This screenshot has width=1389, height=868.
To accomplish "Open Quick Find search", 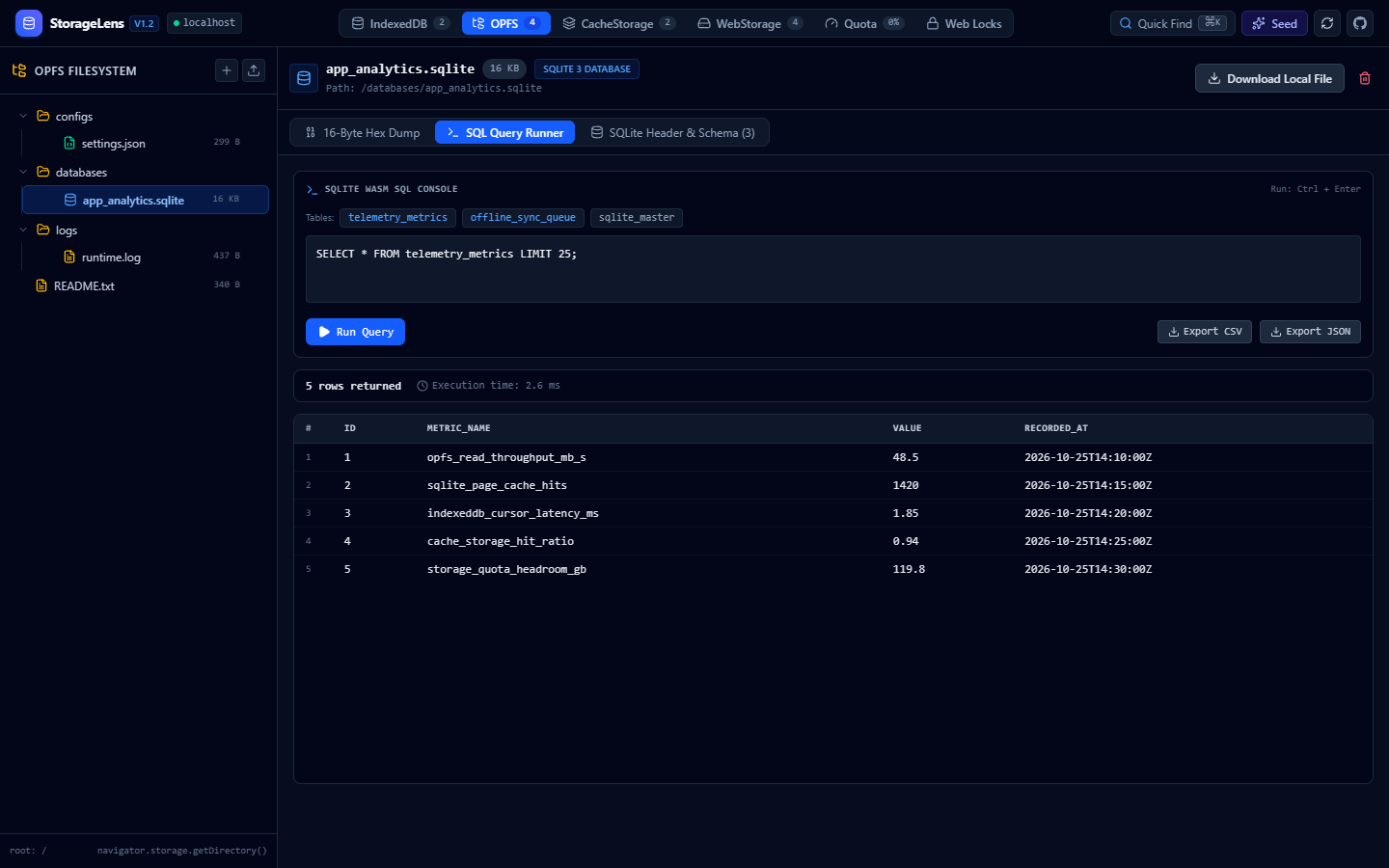I will pyautogui.click(x=1173, y=23).
